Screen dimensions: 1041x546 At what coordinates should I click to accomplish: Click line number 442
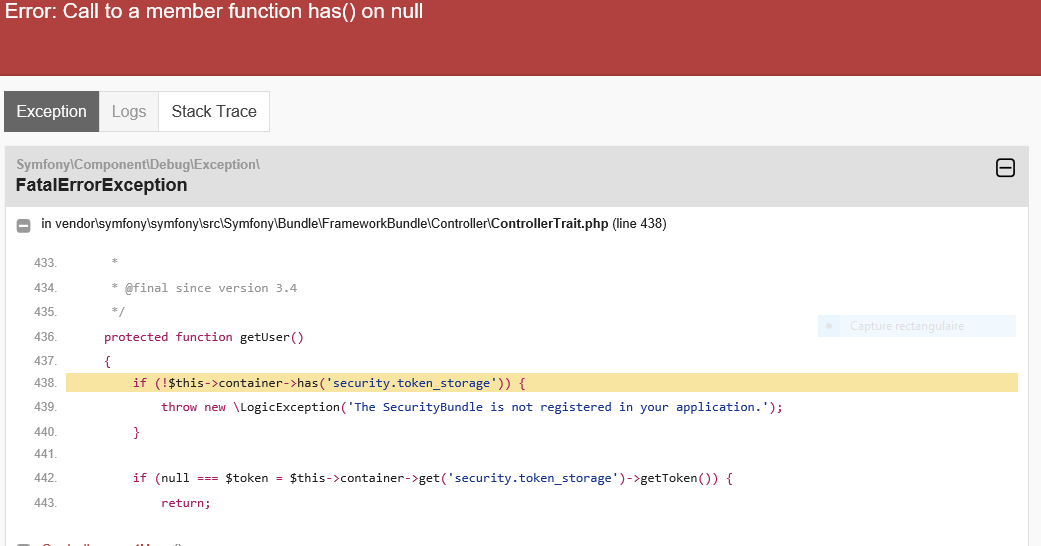(45, 478)
